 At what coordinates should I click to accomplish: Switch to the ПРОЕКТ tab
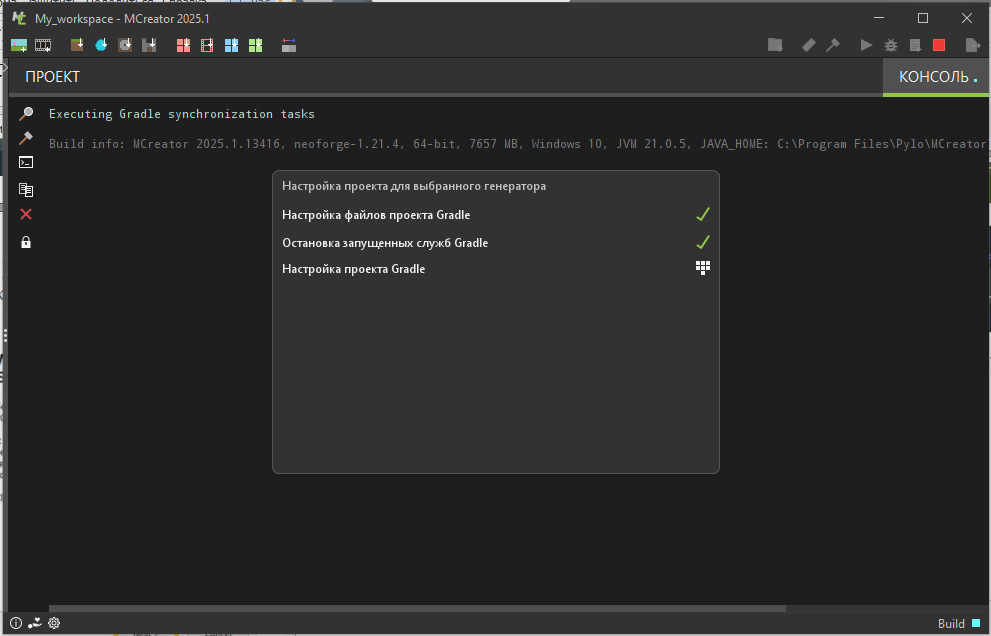(x=52, y=76)
